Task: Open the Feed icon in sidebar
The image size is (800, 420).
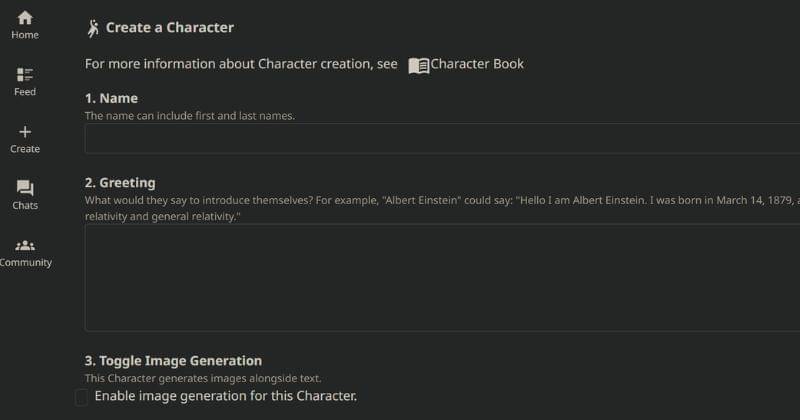Action: [x=25, y=75]
